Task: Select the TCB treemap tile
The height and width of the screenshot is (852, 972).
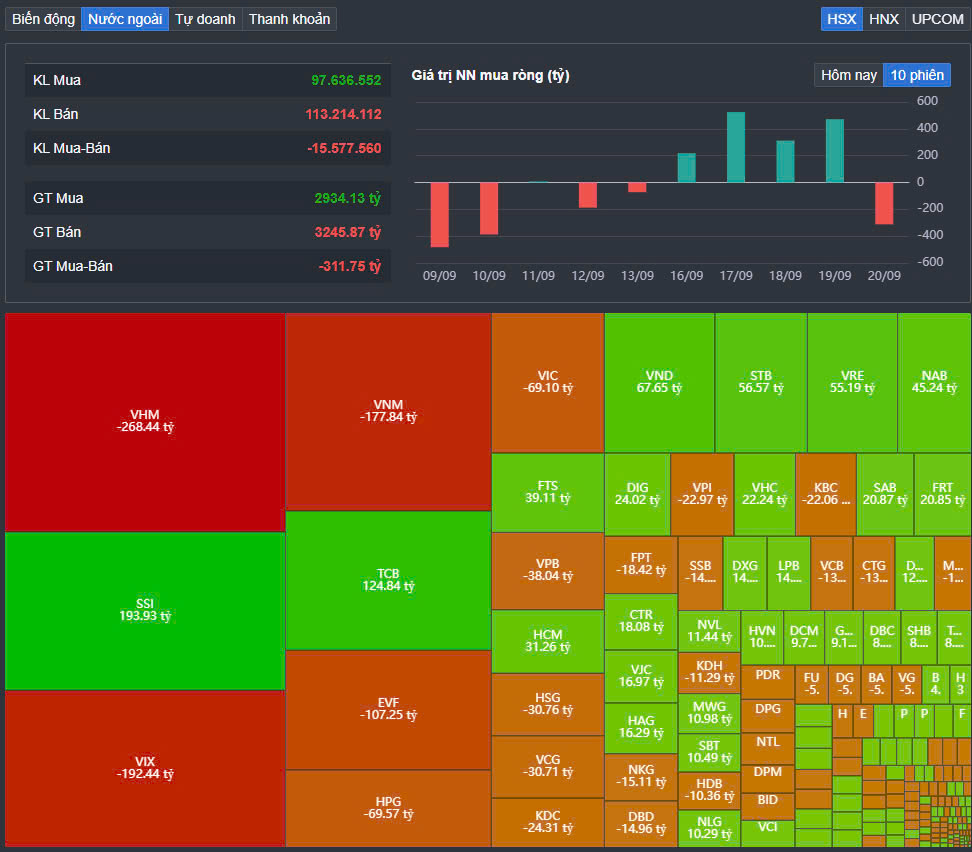Action: click(x=388, y=580)
